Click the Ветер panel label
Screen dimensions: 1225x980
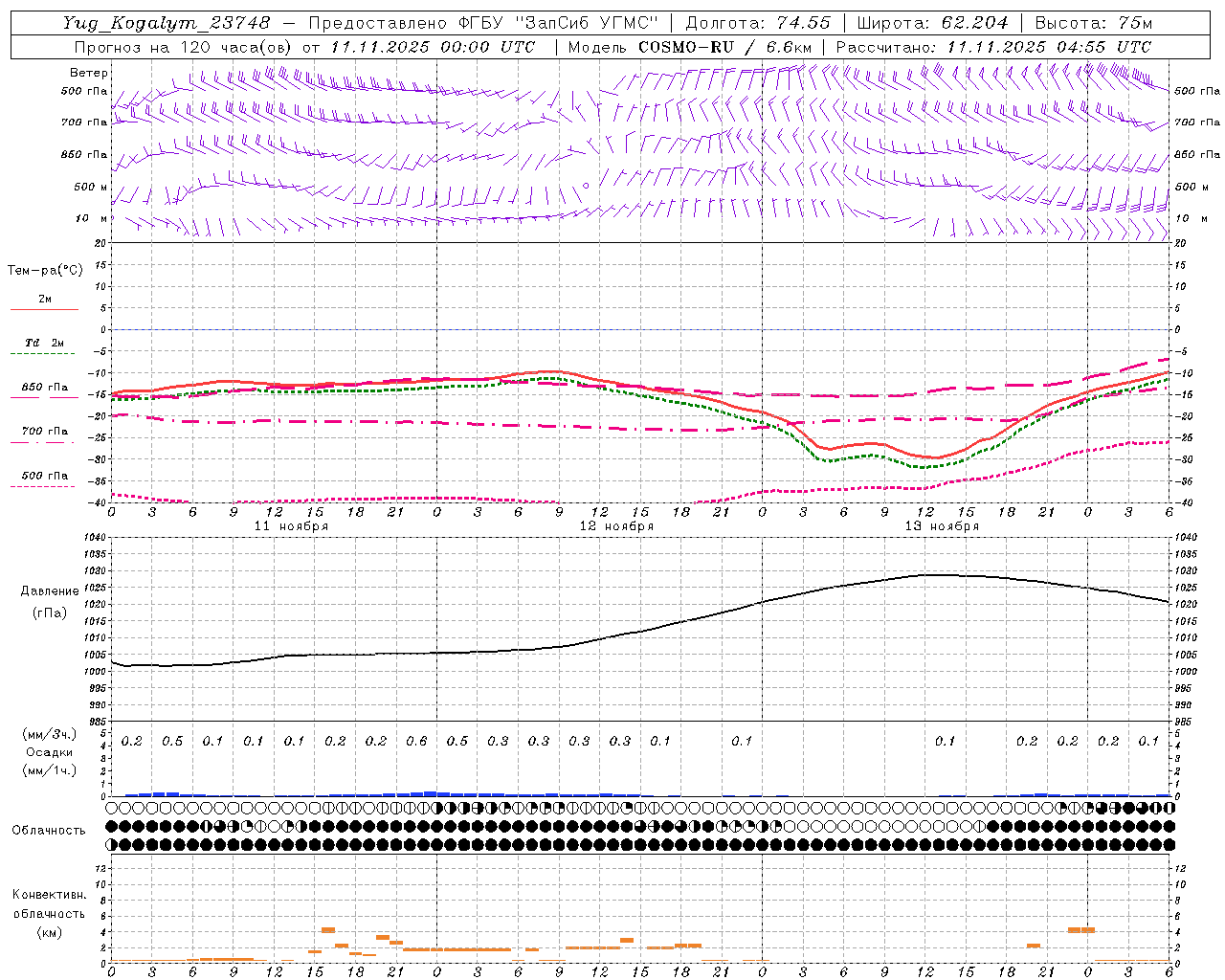pos(89,73)
